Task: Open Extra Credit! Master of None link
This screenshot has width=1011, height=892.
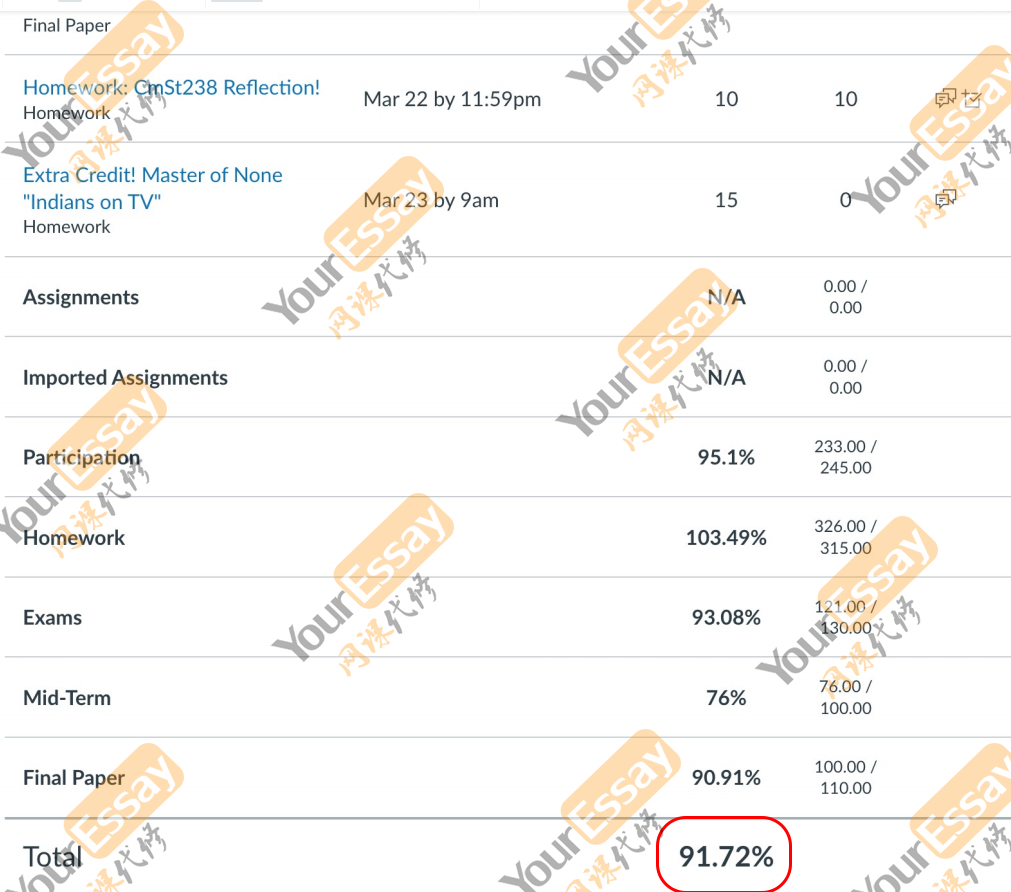Action: (x=153, y=188)
